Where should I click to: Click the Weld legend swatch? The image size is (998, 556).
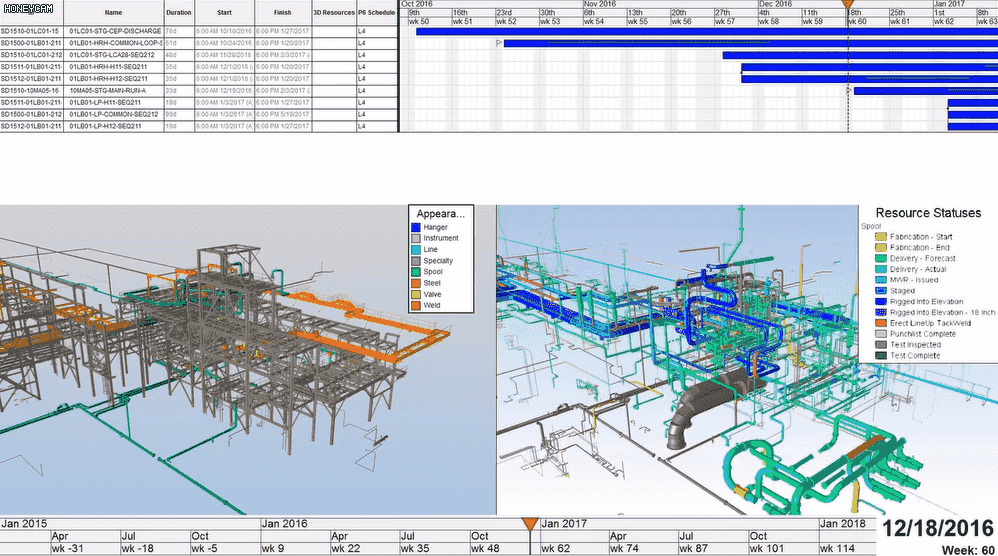(x=416, y=305)
